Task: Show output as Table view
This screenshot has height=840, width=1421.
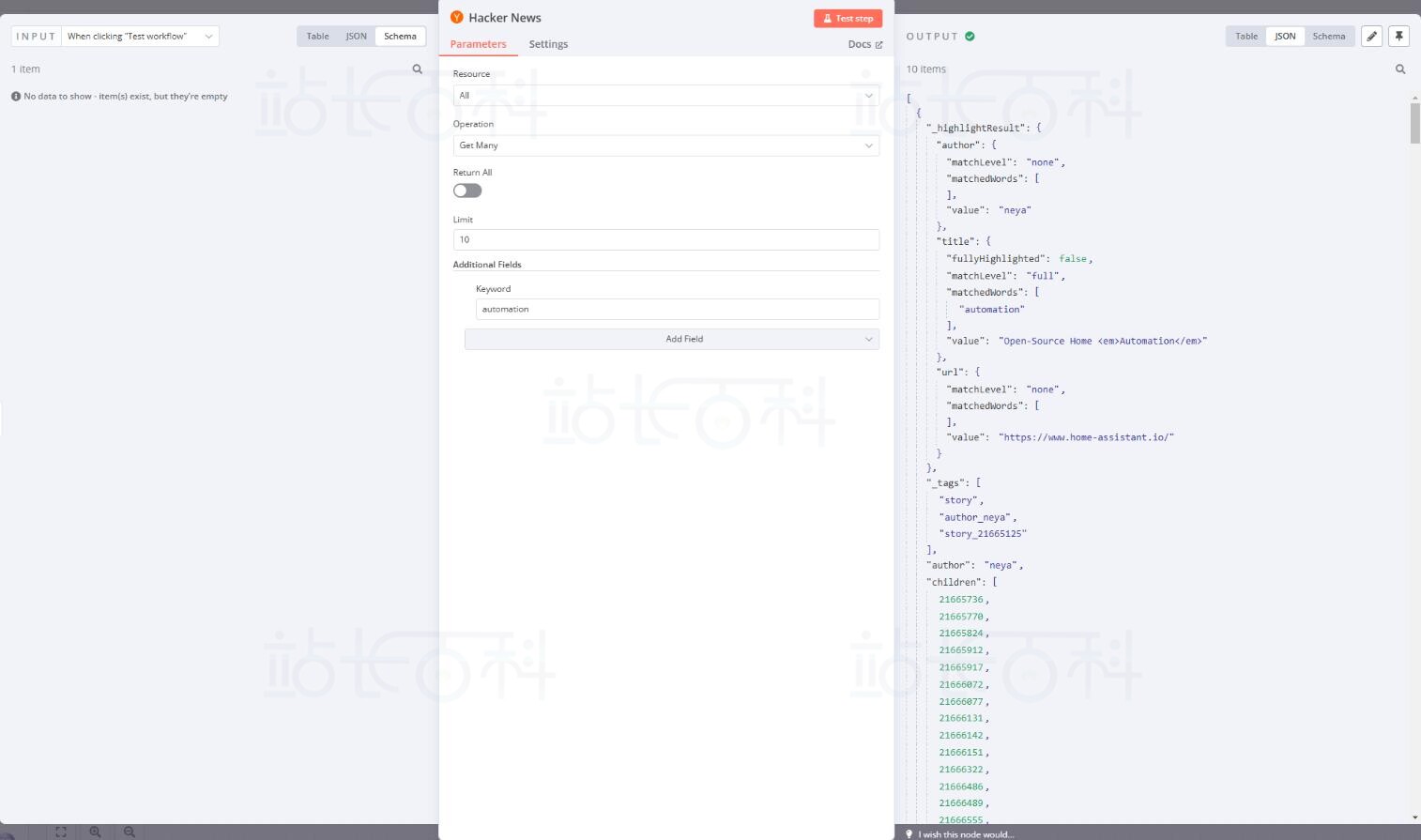Action: coord(1246,37)
